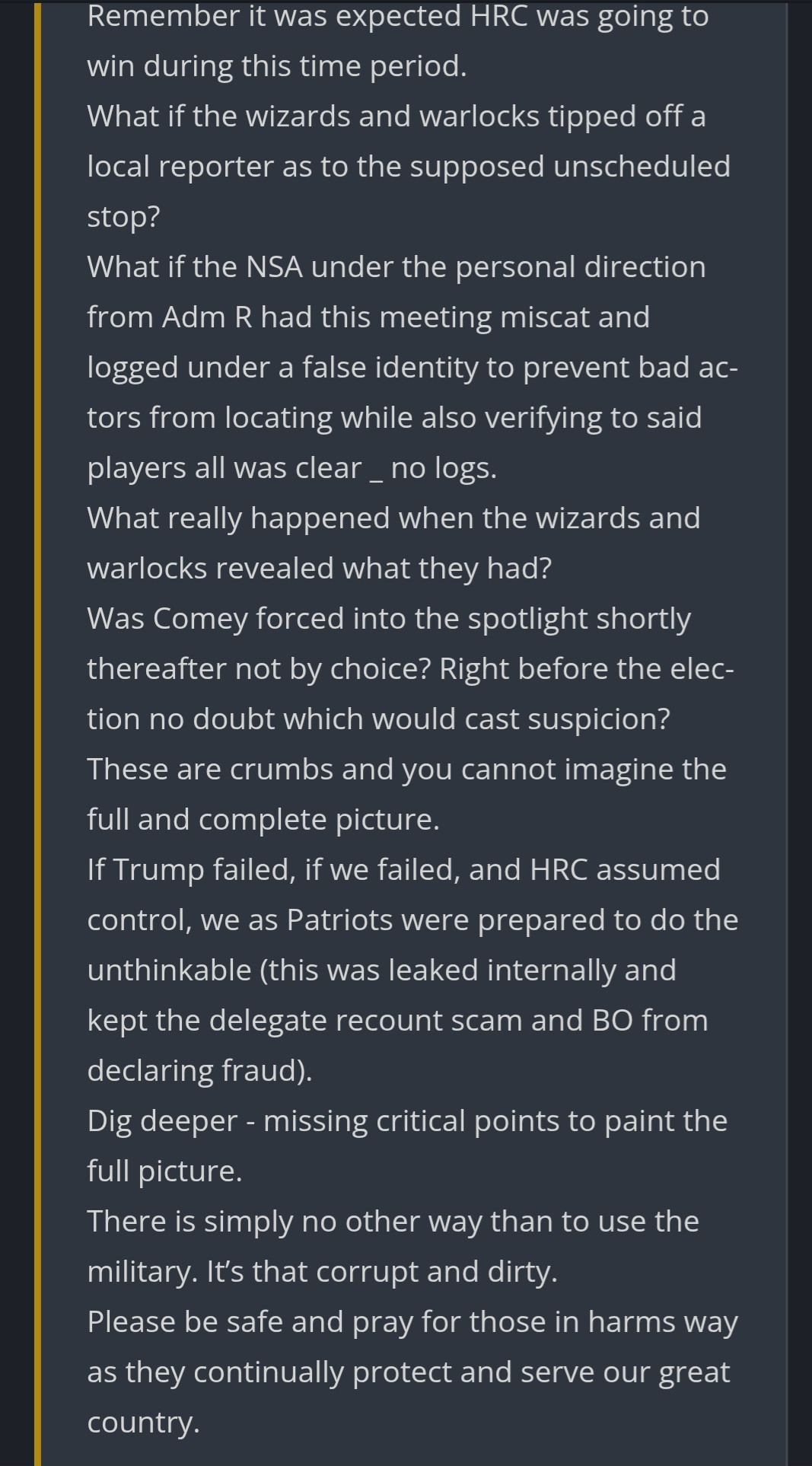The image size is (812, 1466).
Task: Click the phrase "local reporter"
Action: pos(180,167)
